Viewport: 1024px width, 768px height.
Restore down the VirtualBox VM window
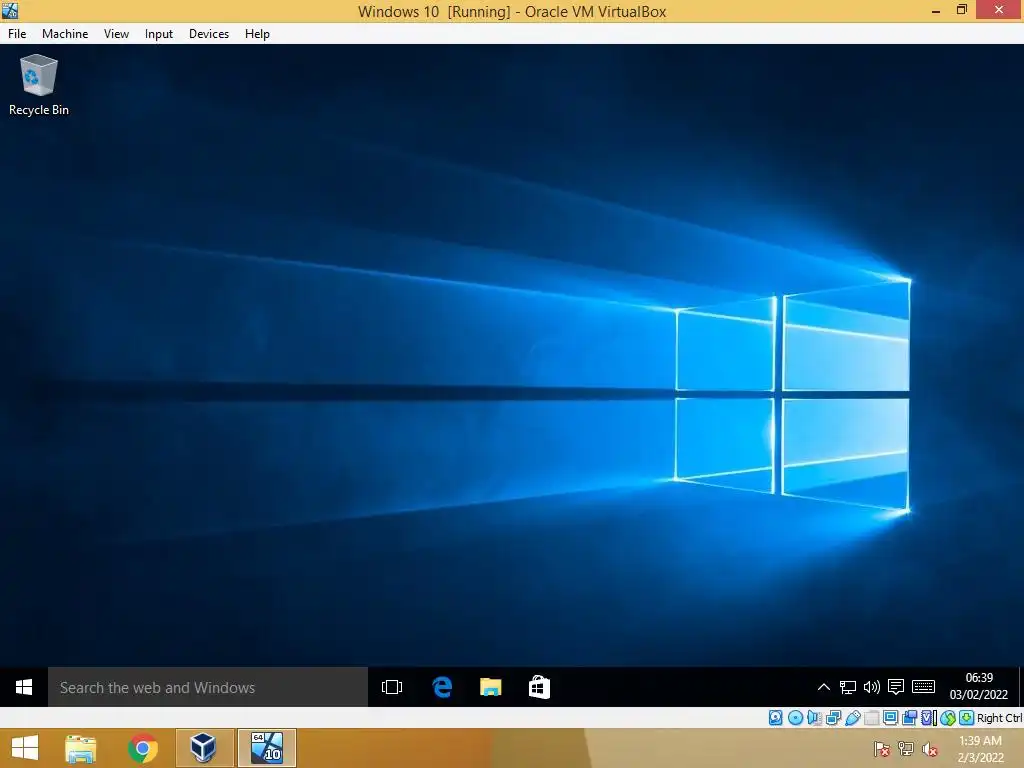[x=962, y=10]
